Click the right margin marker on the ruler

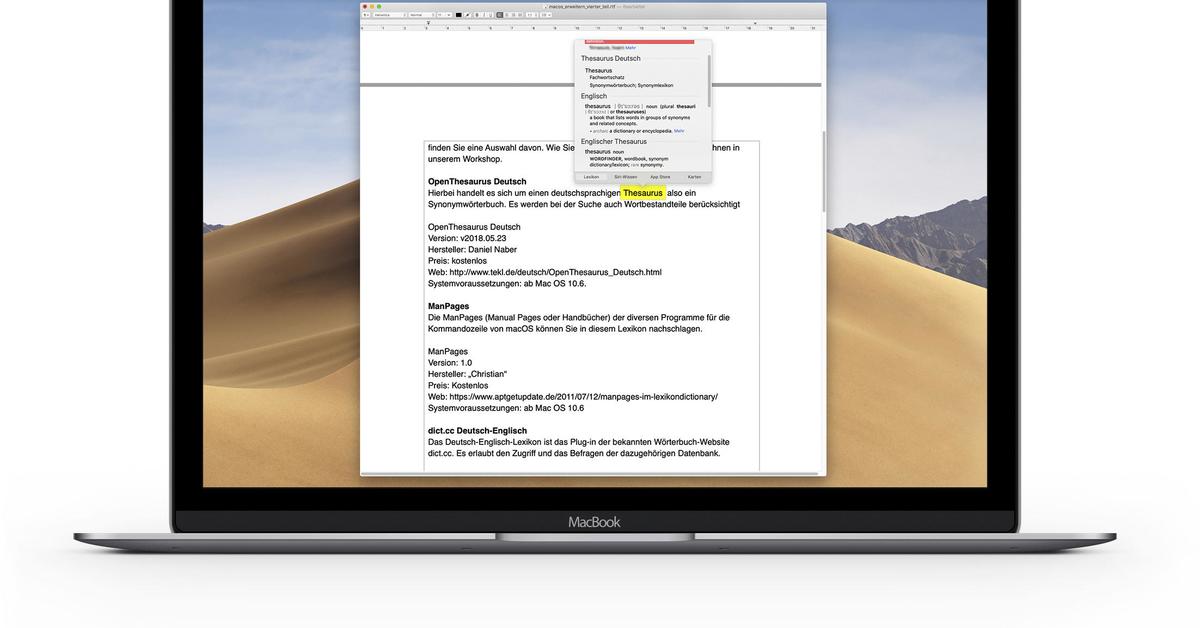point(755,23)
